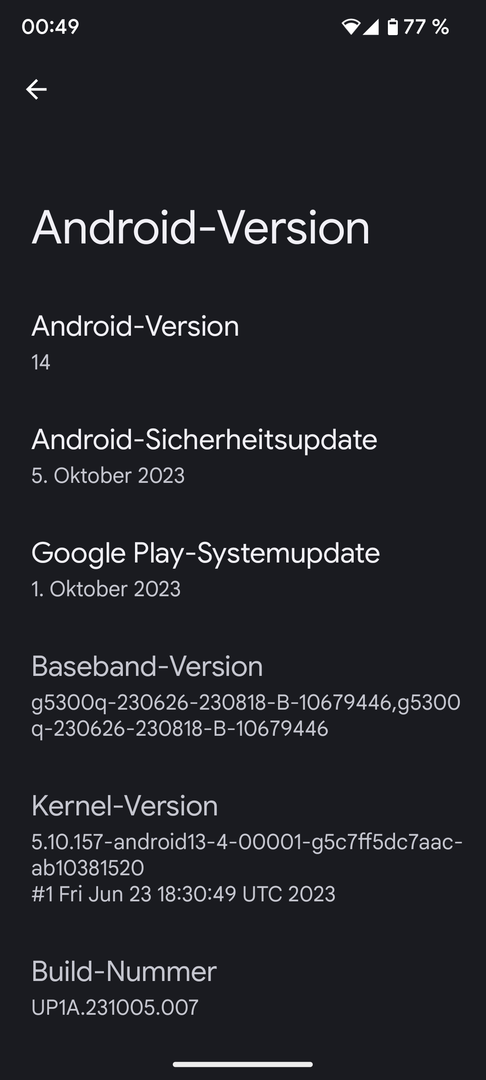Viewport: 486px width, 1080px height.
Task: Tap the Kernel-Version label
Action: [x=125, y=805]
